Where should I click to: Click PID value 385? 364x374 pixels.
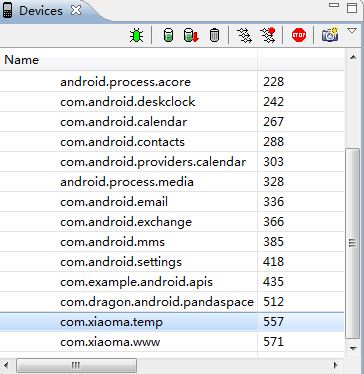coord(273,242)
